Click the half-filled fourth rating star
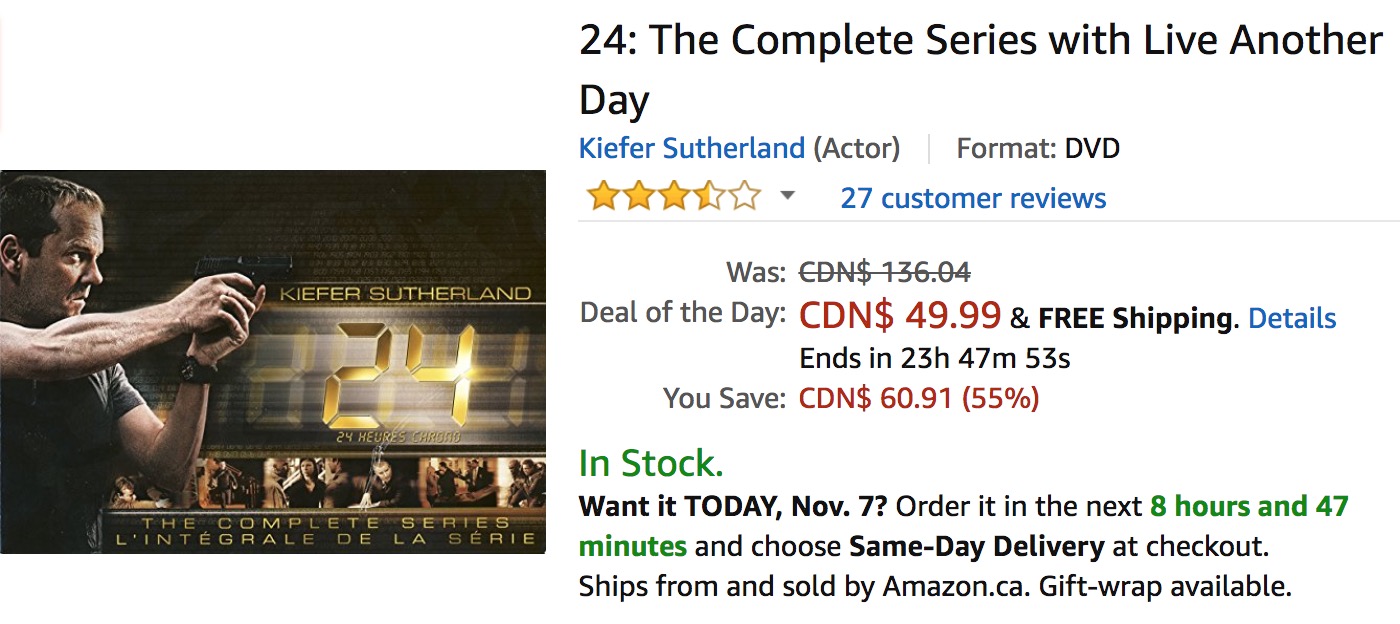This screenshot has width=1400, height=624. coord(708,197)
